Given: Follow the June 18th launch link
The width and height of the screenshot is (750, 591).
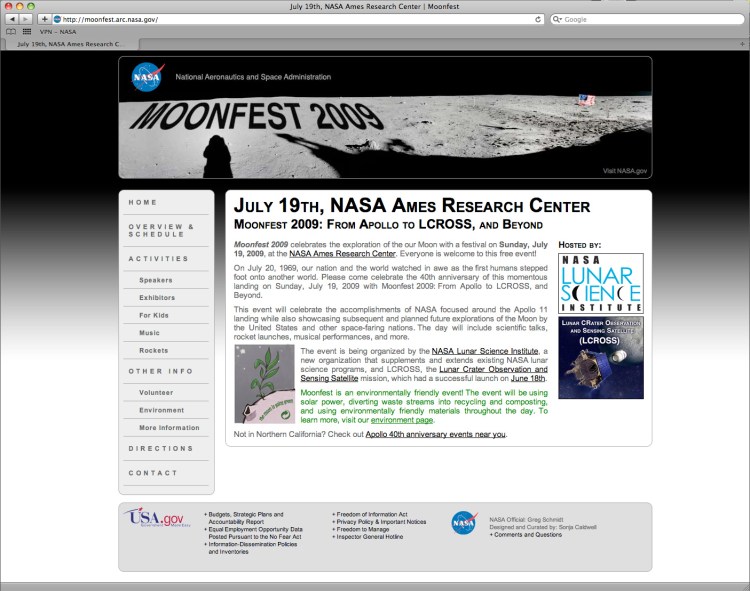Looking at the screenshot, I should pyautogui.click(x=528, y=378).
